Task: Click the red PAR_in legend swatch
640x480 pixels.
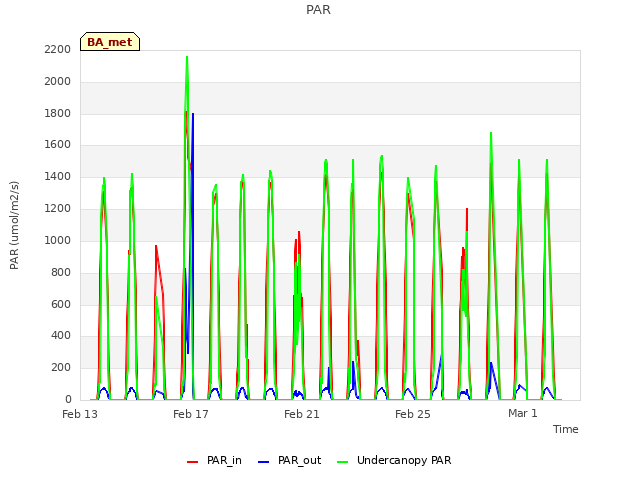Action: (x=192, y=462)
